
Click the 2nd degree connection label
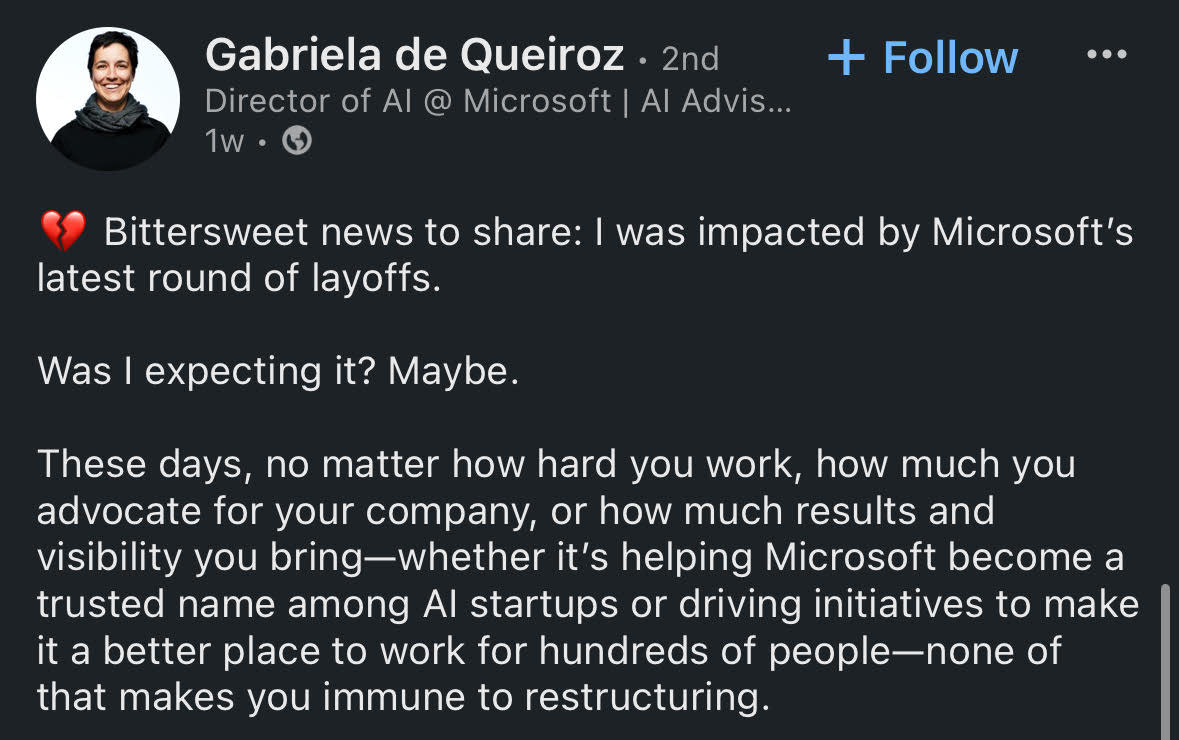click(690, 59)
